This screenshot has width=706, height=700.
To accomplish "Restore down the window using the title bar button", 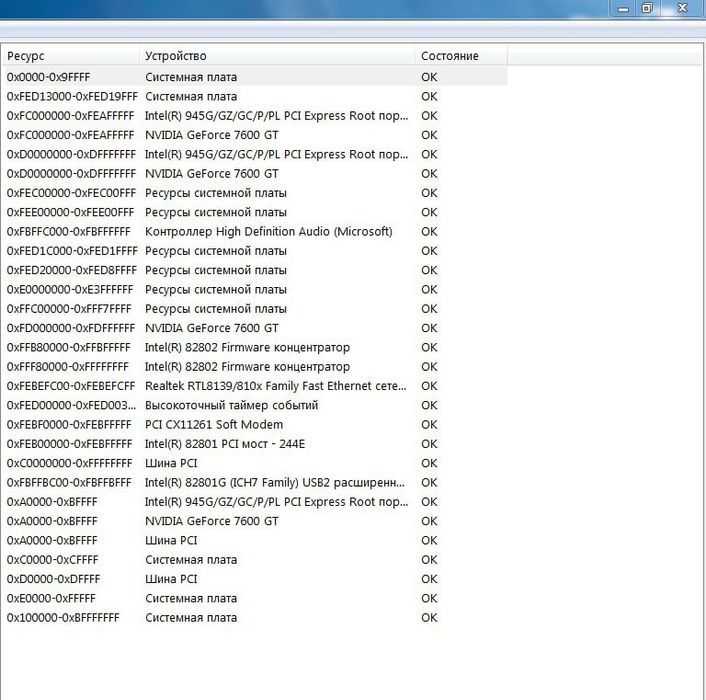I will [x=647, y=9].
